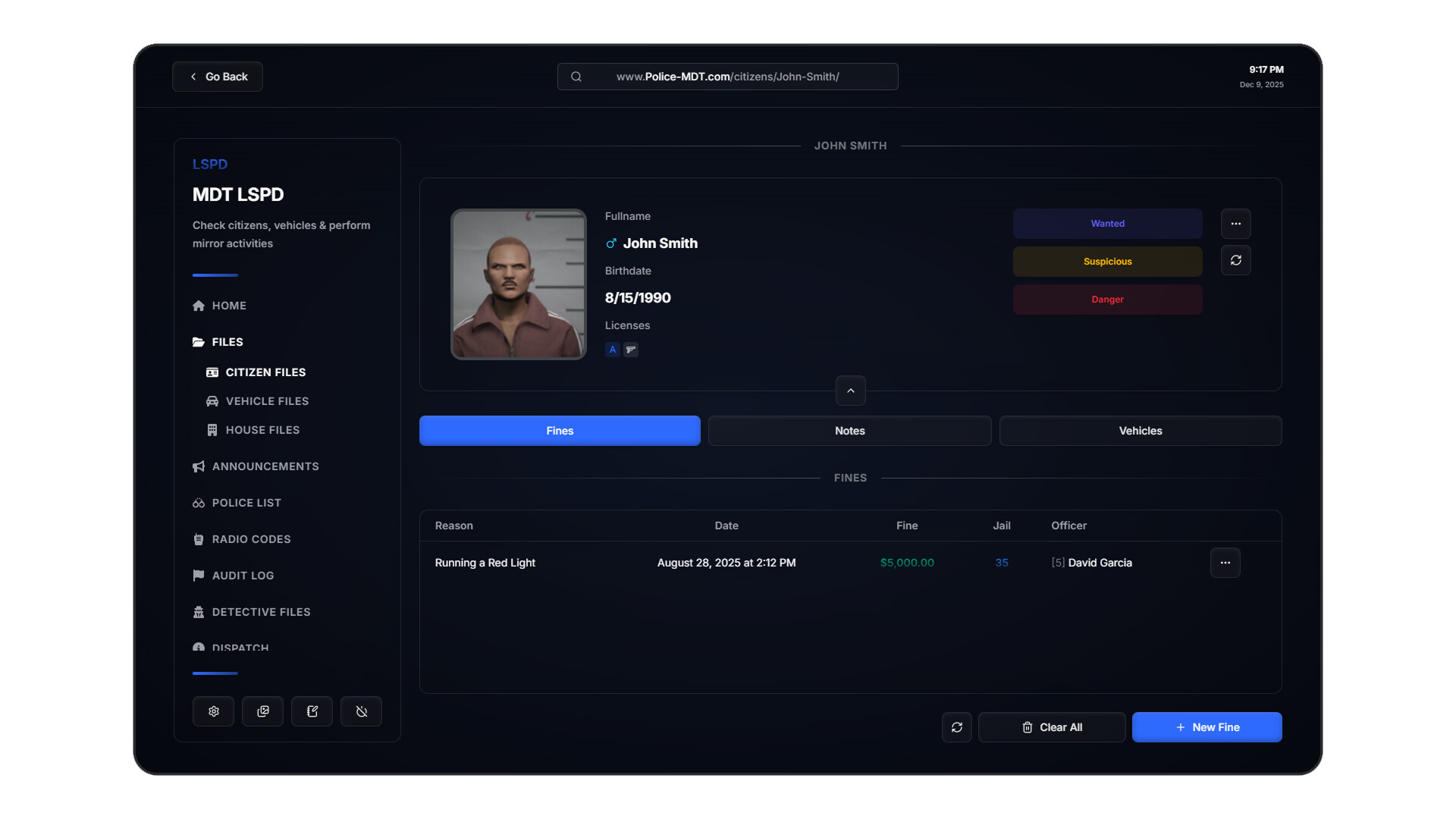Refresh the fines list
Image resolution: width=1456 pixels, height=819 pixels.
pos(956,727)
